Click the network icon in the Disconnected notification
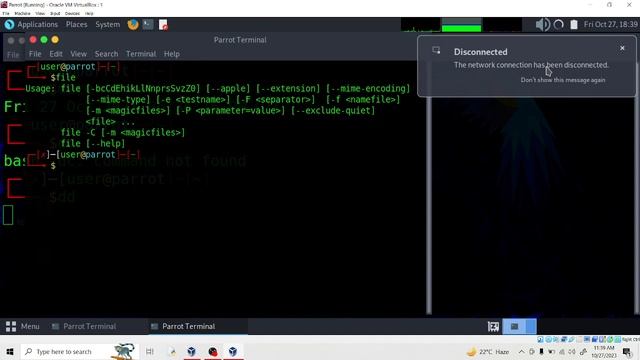This screenshot has width=640, height=360. click(x=436, y=50)
